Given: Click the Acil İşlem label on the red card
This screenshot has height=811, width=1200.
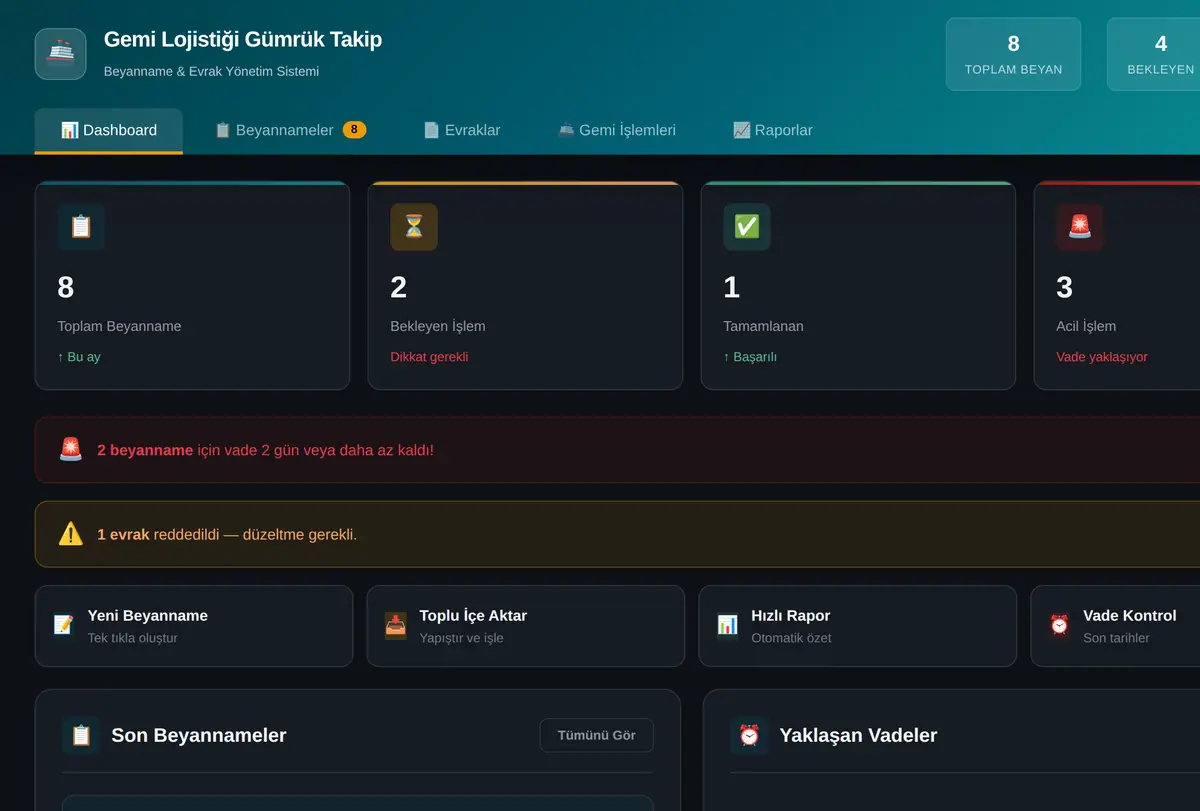Looking at the screenshot, I should (x=1086, y=326).
